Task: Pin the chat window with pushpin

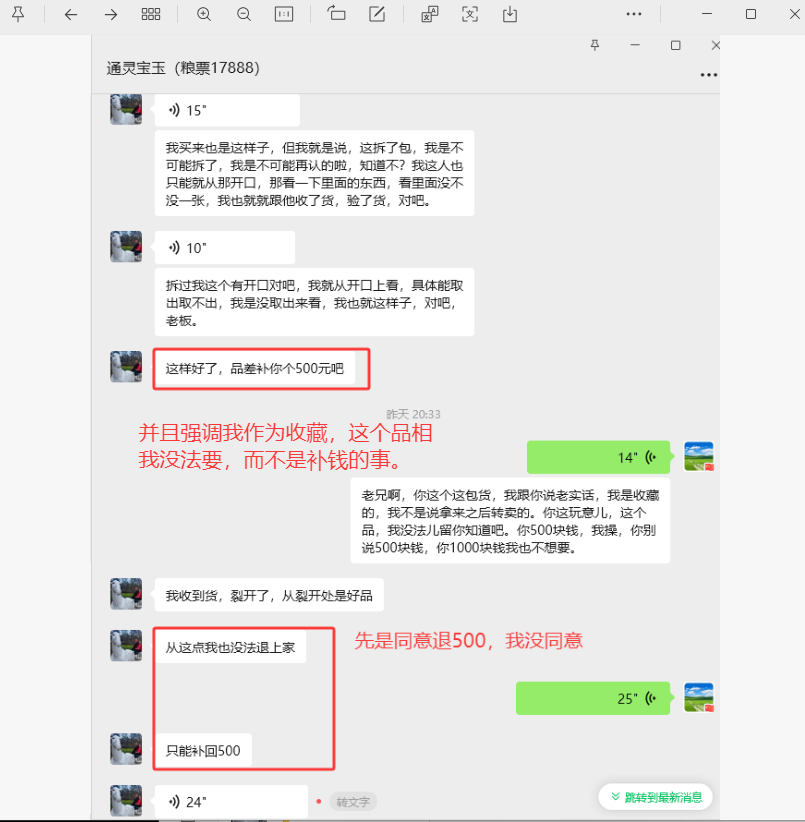Action: [x=595, y=45]
